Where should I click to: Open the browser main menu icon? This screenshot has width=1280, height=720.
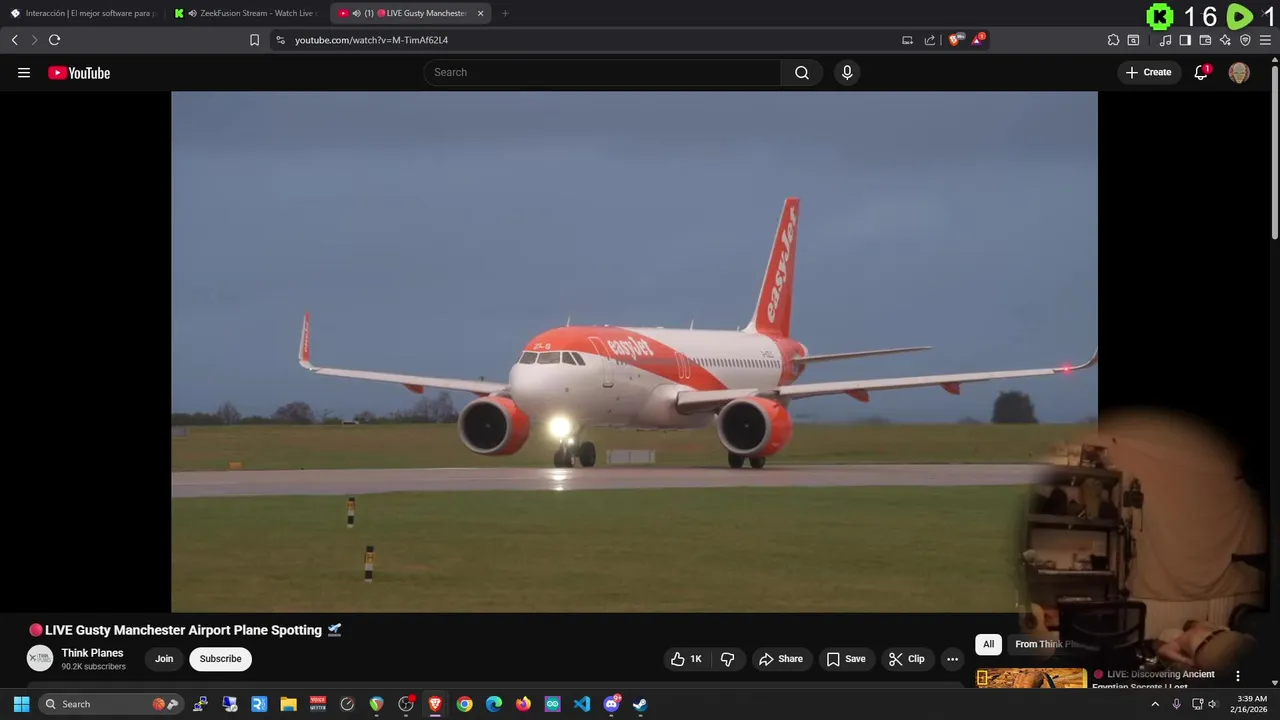(1266, 40)
